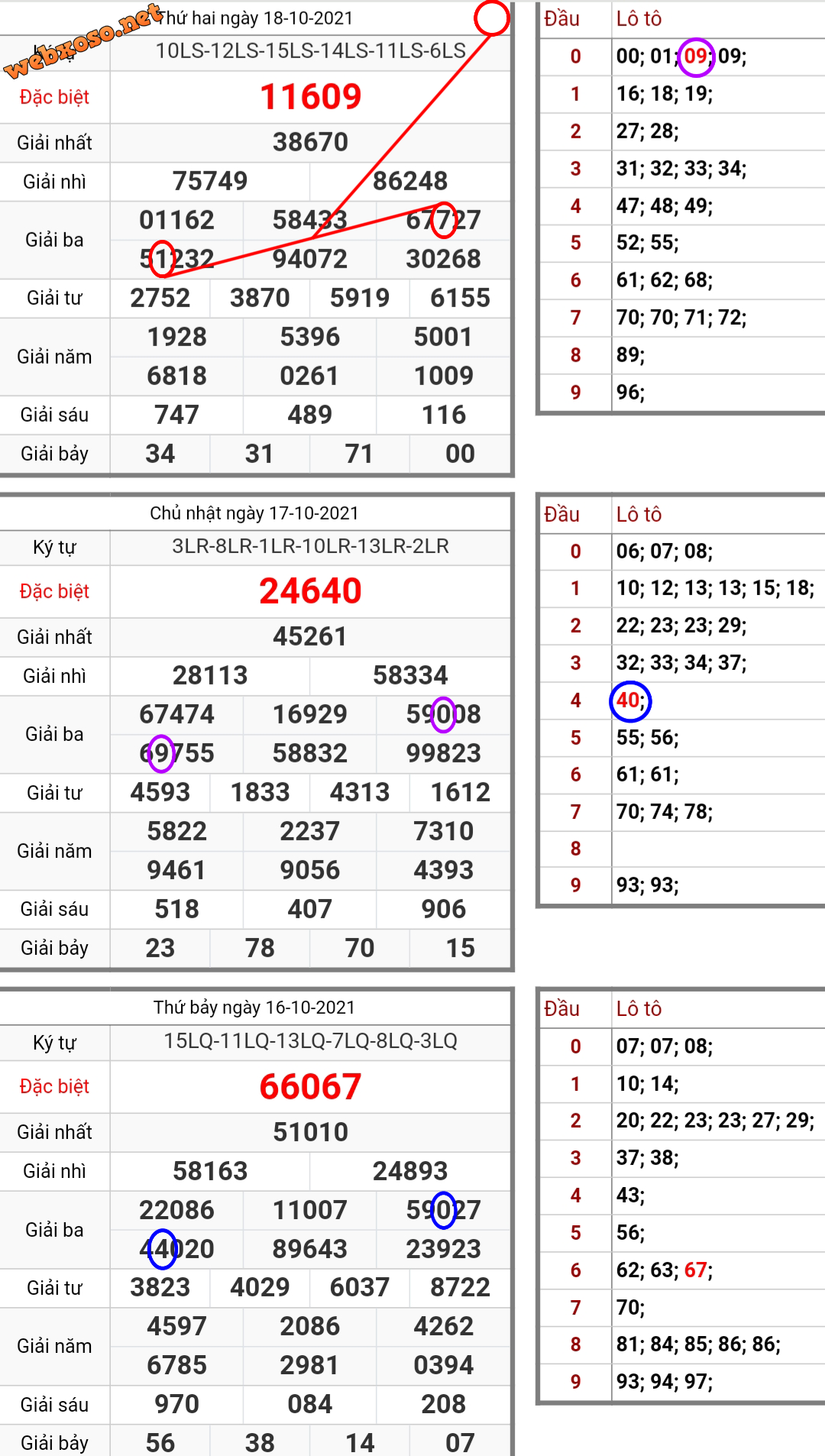Click the special prize number 24640
The image size is (825, 1456).
(310, 591)
